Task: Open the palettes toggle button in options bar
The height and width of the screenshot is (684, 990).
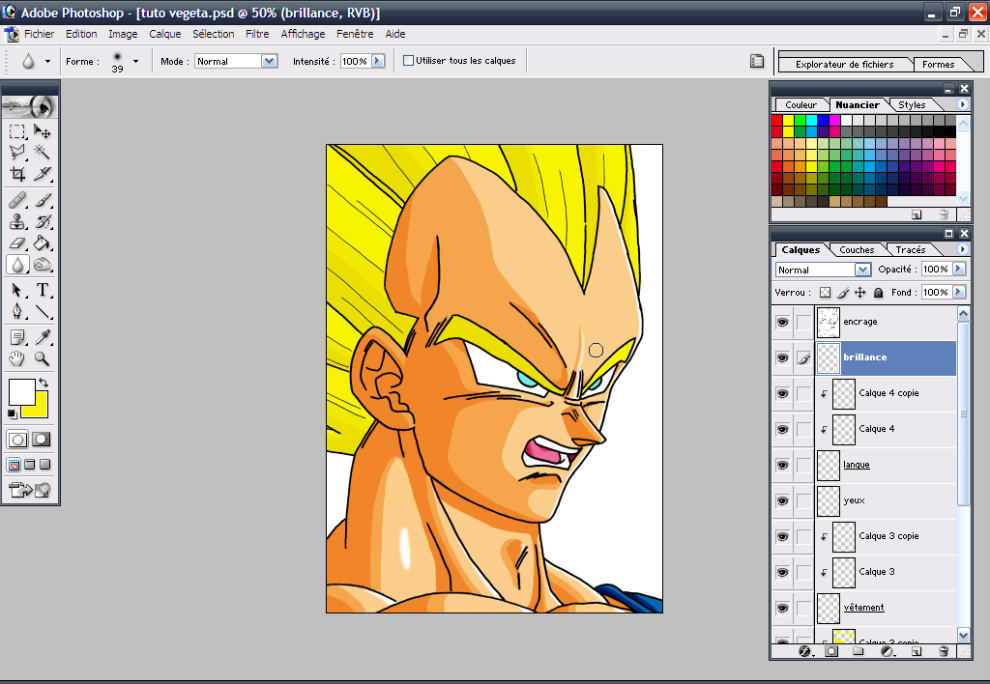Action: tap(756, 61)
